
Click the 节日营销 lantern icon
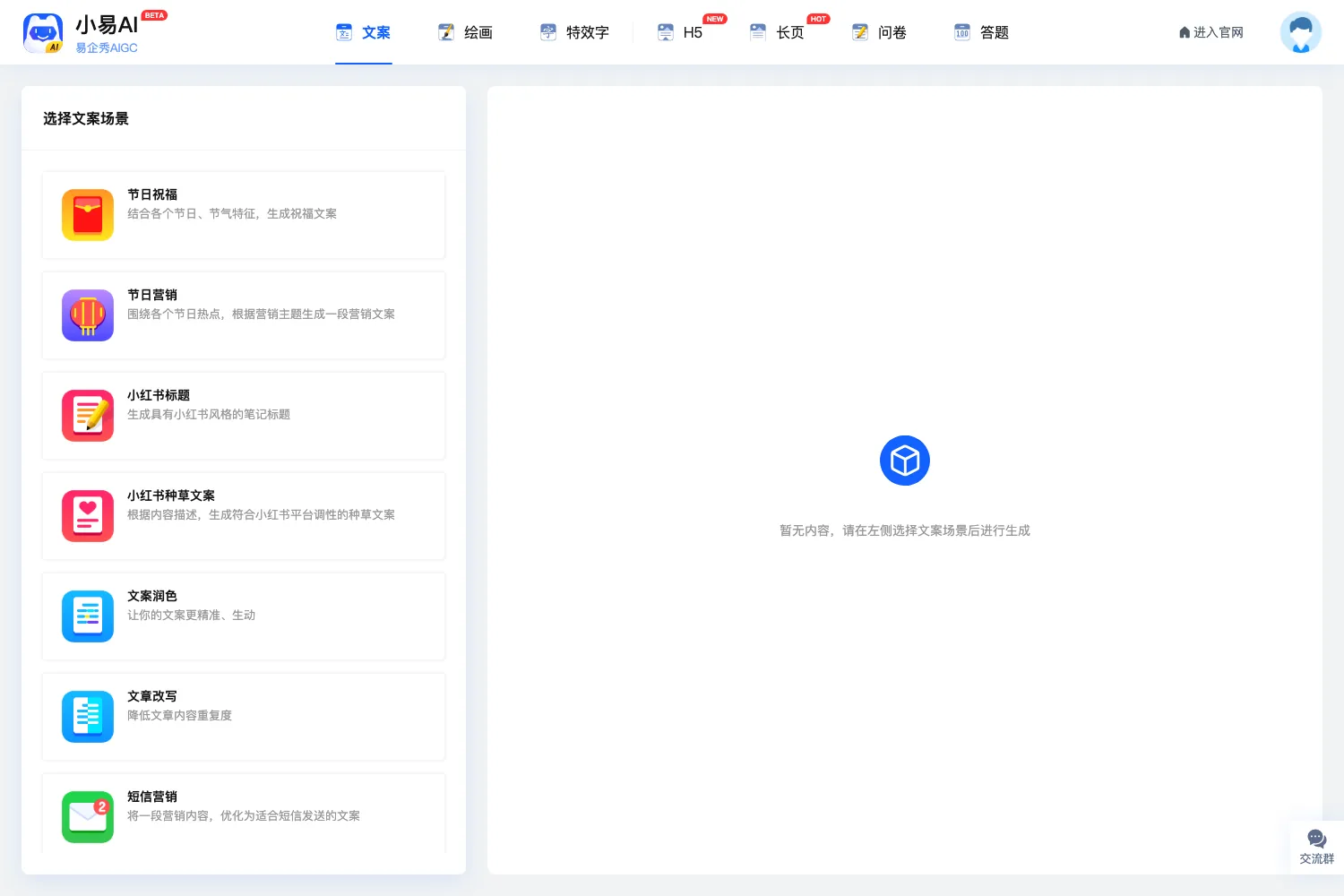point(88,315)
